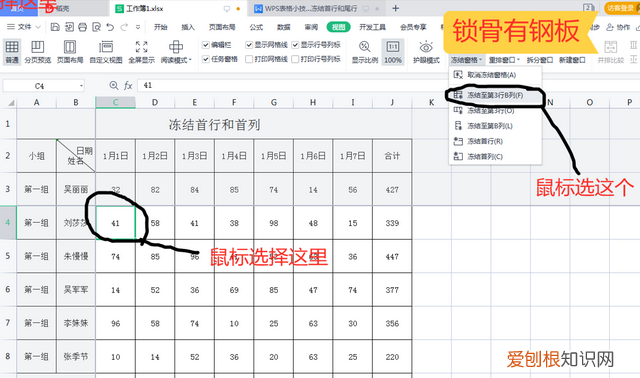This screenshot has height=378, width=640.
Task: Open the 开始 Home ribbon tab
Action: (160, 27)
